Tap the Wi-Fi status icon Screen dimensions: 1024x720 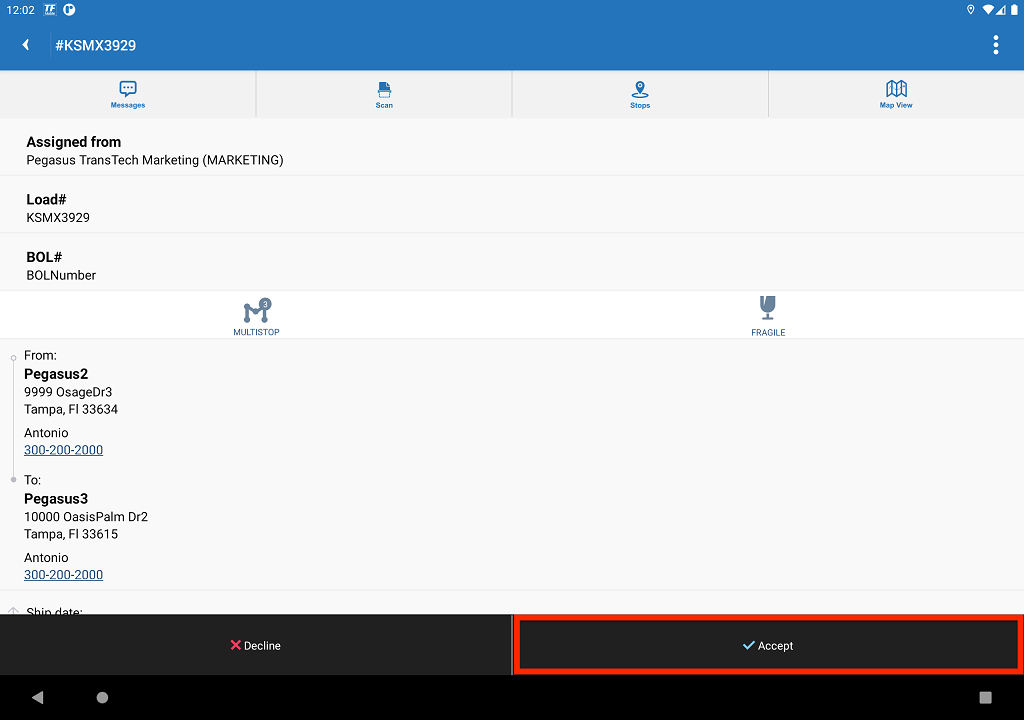988,10
